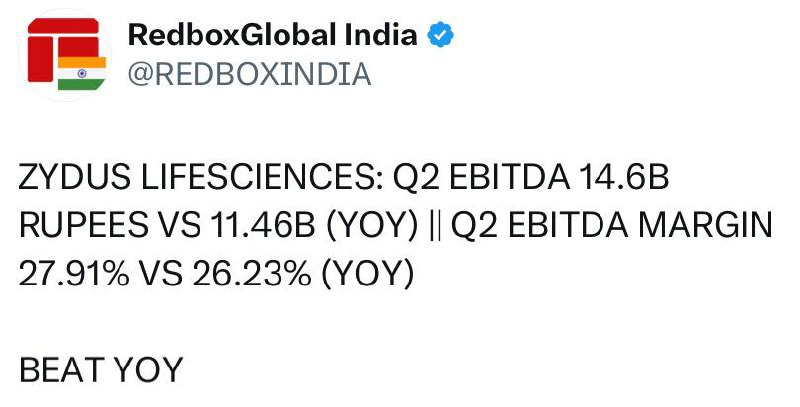Click the Indian flag in the avatar
800x407 pixels.
click(82, 73)
